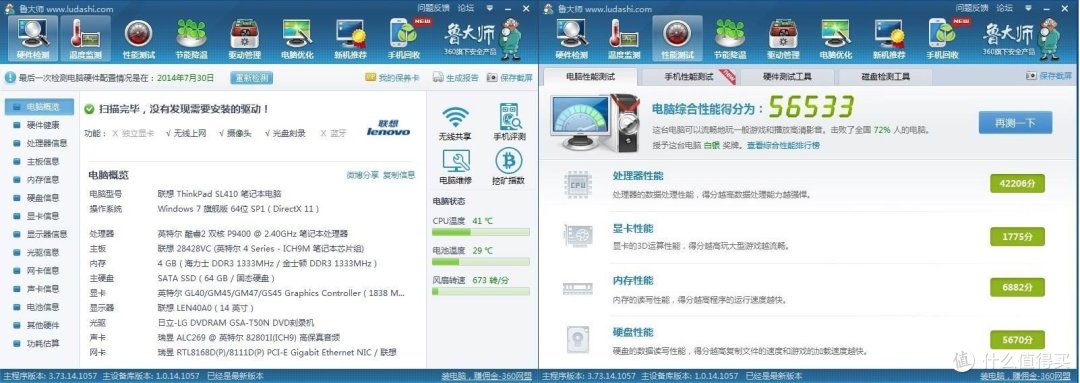Click the 风扇转速 progress bar
The height and width of the screenshot is (383, 1080).
pyautogui.click(x=481, y=291)
